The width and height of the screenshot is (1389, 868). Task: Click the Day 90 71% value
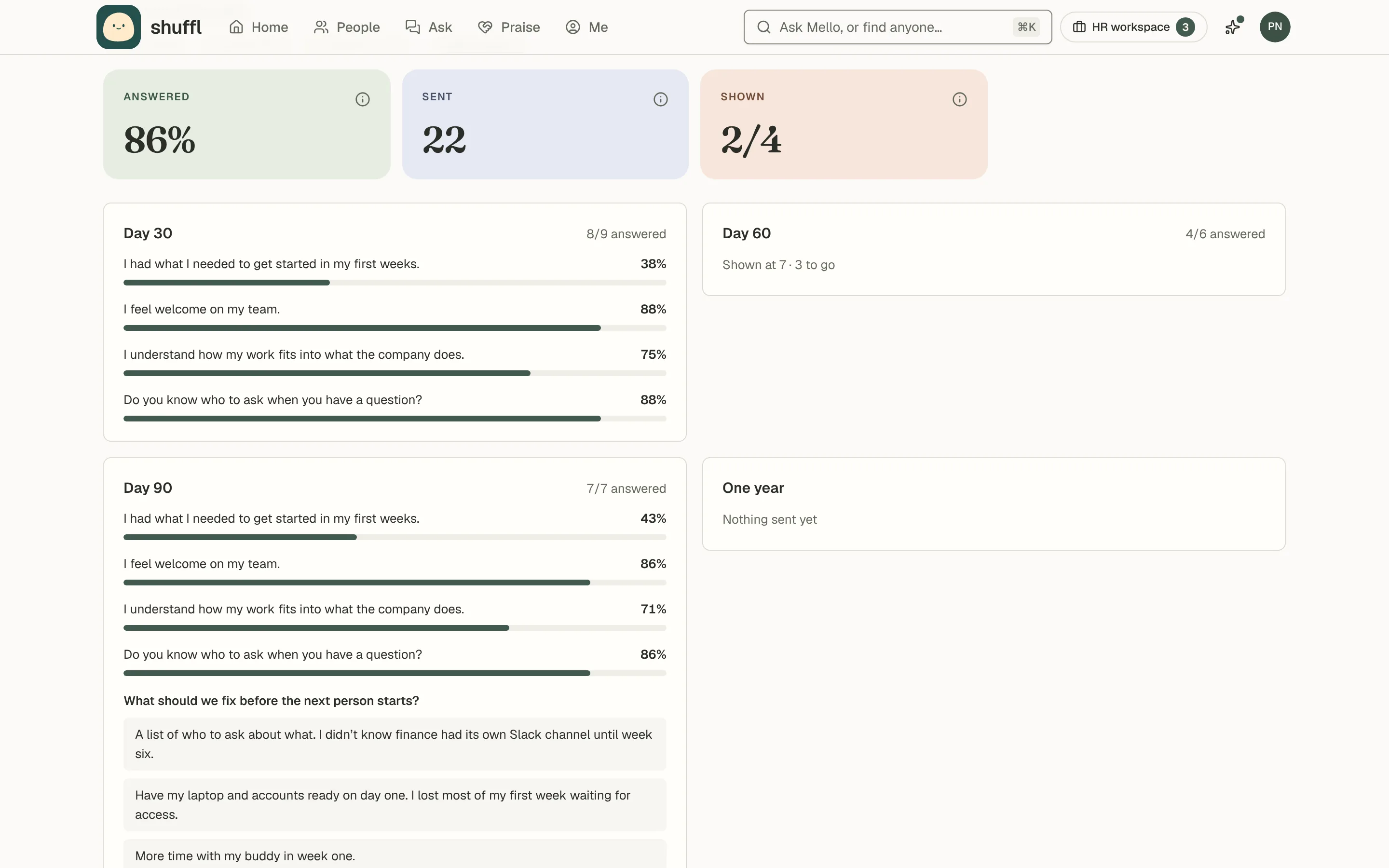coord(653,609)
